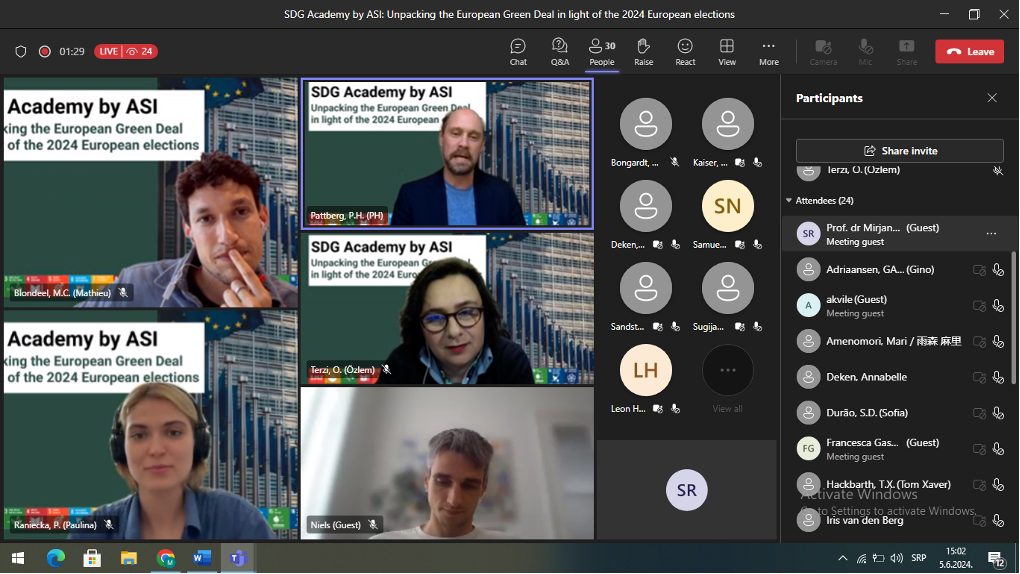The height and width of the screenshot is (574, 1020).
Task: Toggle the Mic on
Action: (x=865, y=51)
